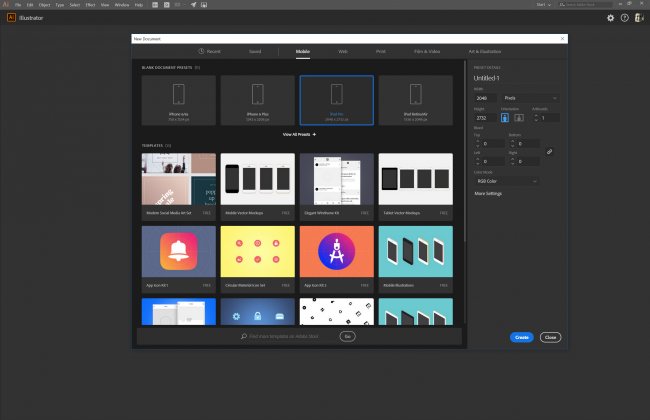
Task: Open the Effect menu
Action: point(90,5)
